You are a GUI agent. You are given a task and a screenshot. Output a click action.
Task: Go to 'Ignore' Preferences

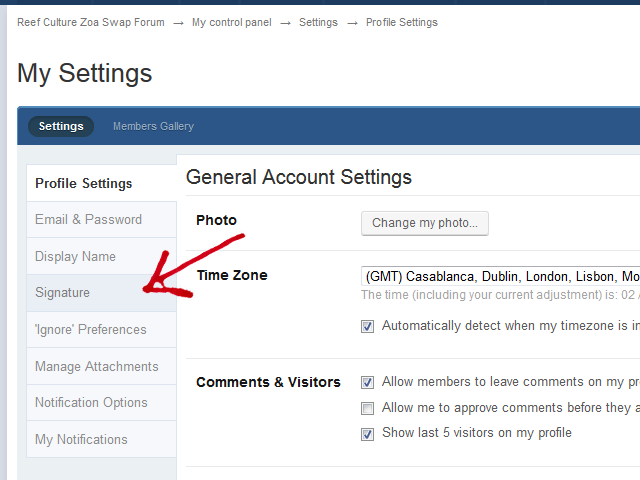coord(90,330)
